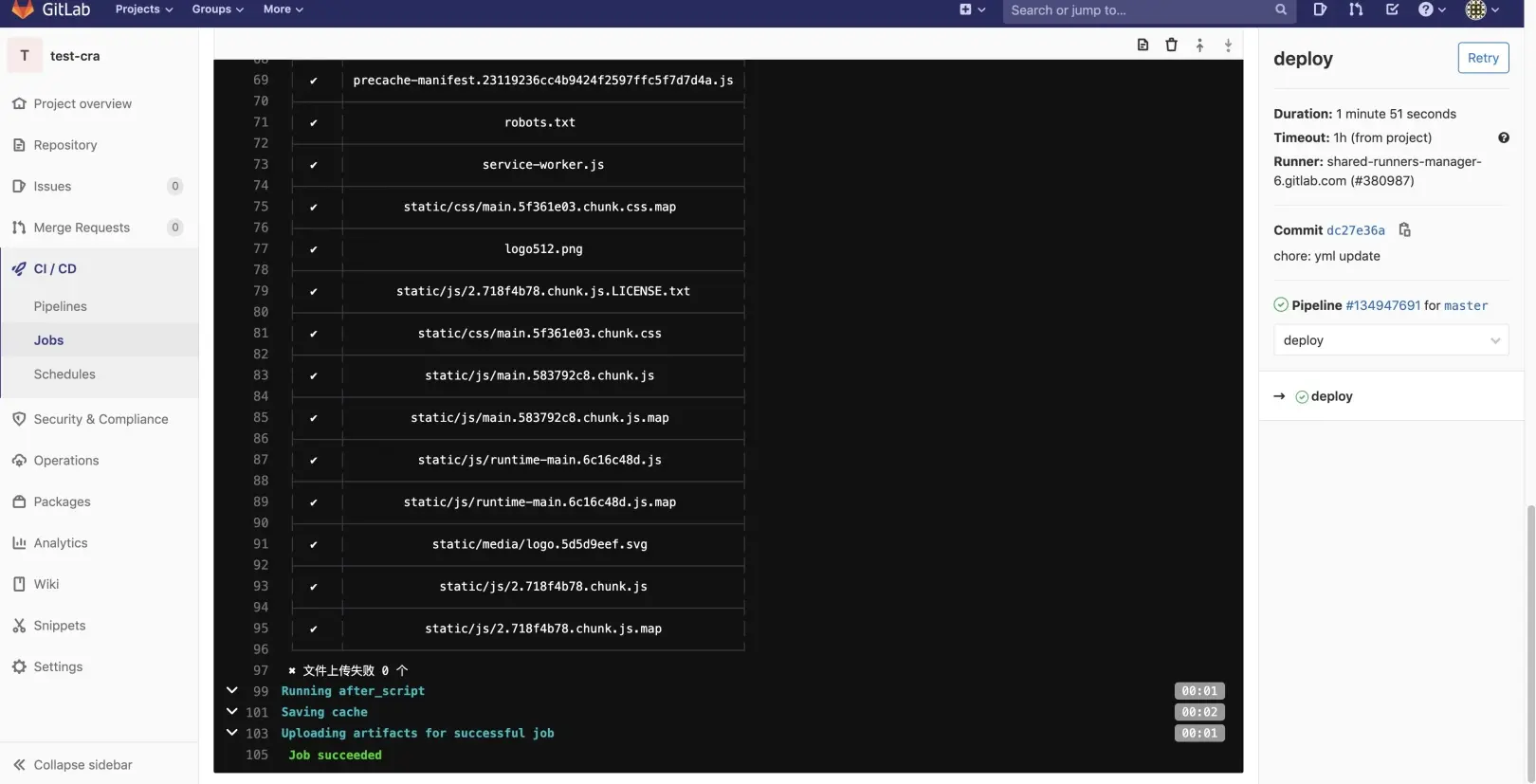The height and width of the screenshot is (784, 1536).
Task: Click the Job succeeded log text
Action: pyautogui.click(x=335, y=755)
